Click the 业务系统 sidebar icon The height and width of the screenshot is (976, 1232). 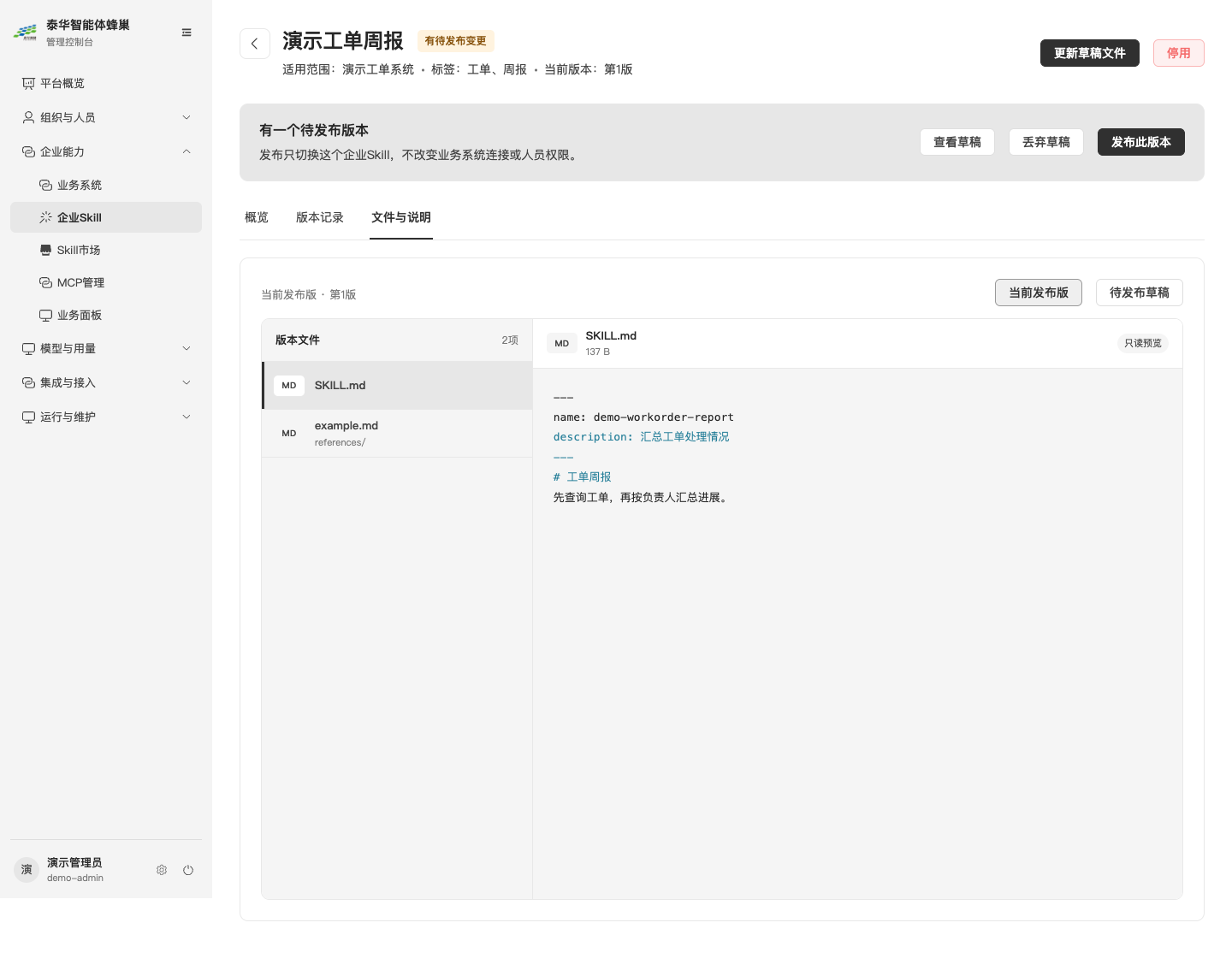click(x=45, y=185)
